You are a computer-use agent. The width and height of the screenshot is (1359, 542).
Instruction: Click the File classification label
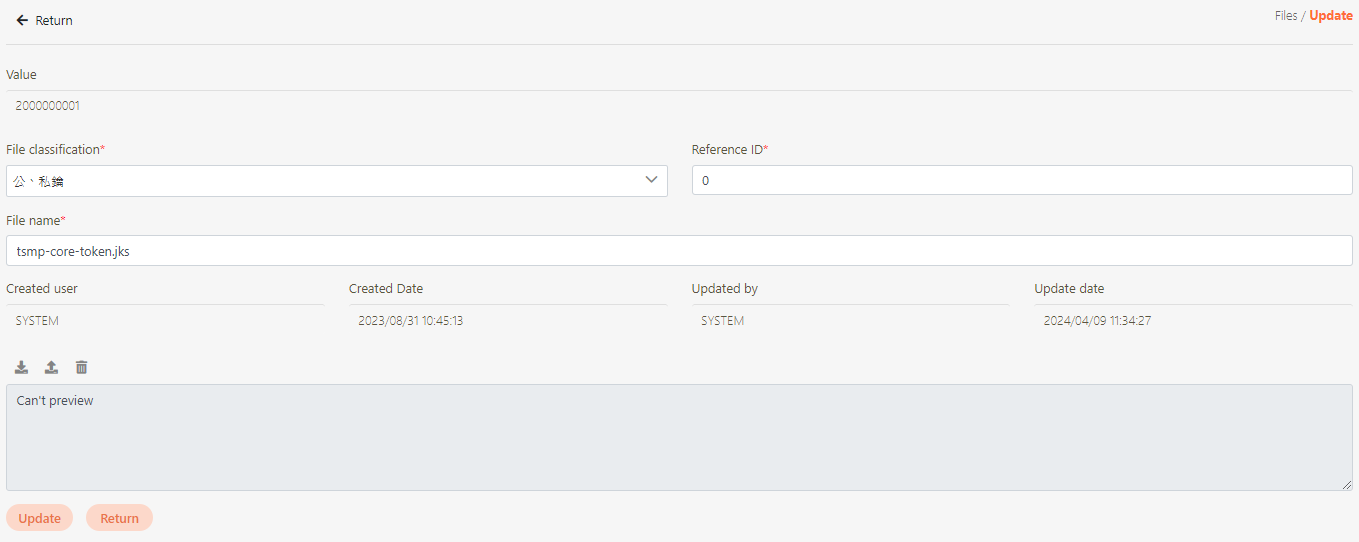coord(55,149)
